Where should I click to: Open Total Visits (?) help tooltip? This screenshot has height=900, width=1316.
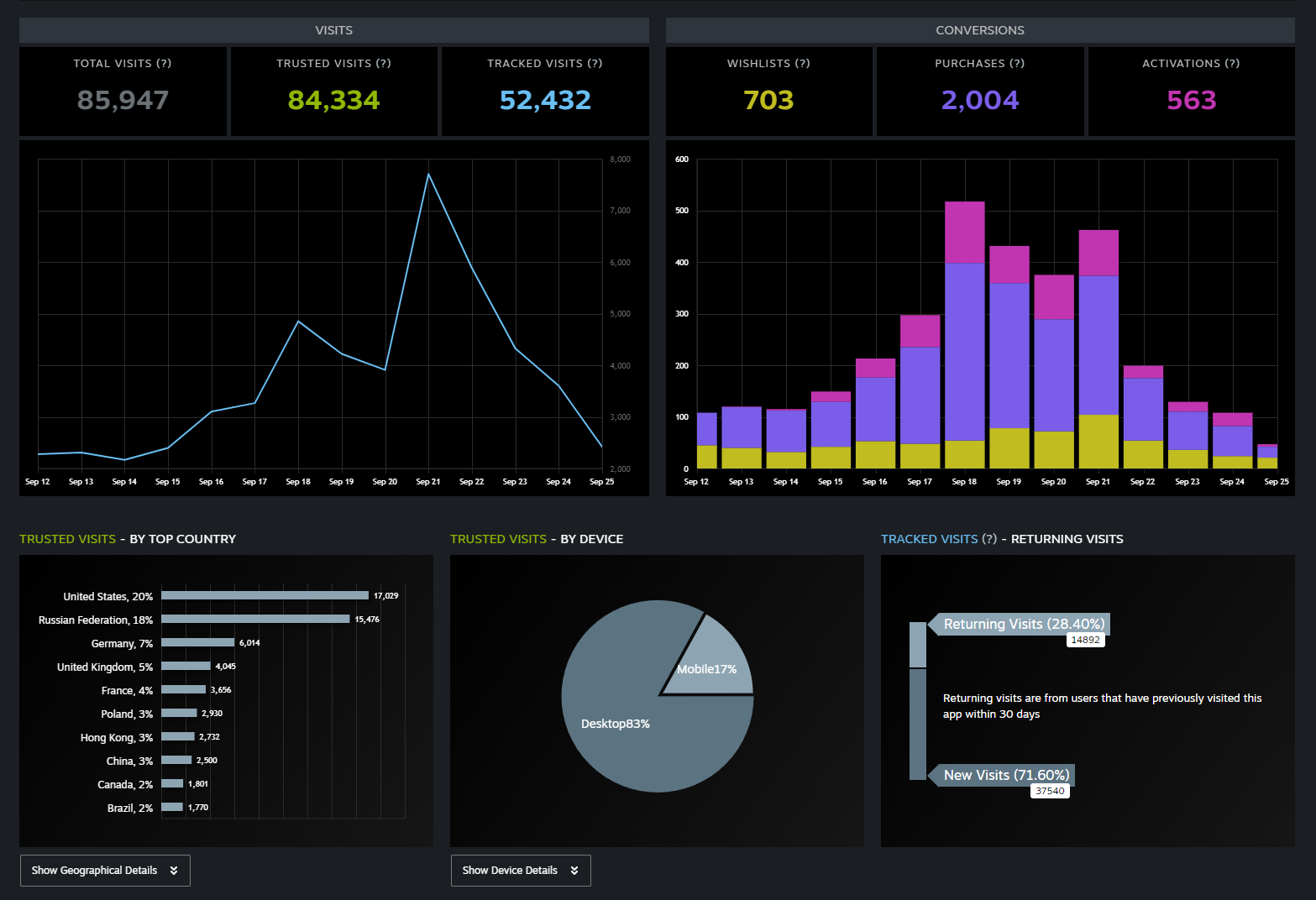[x=123, y=64]
